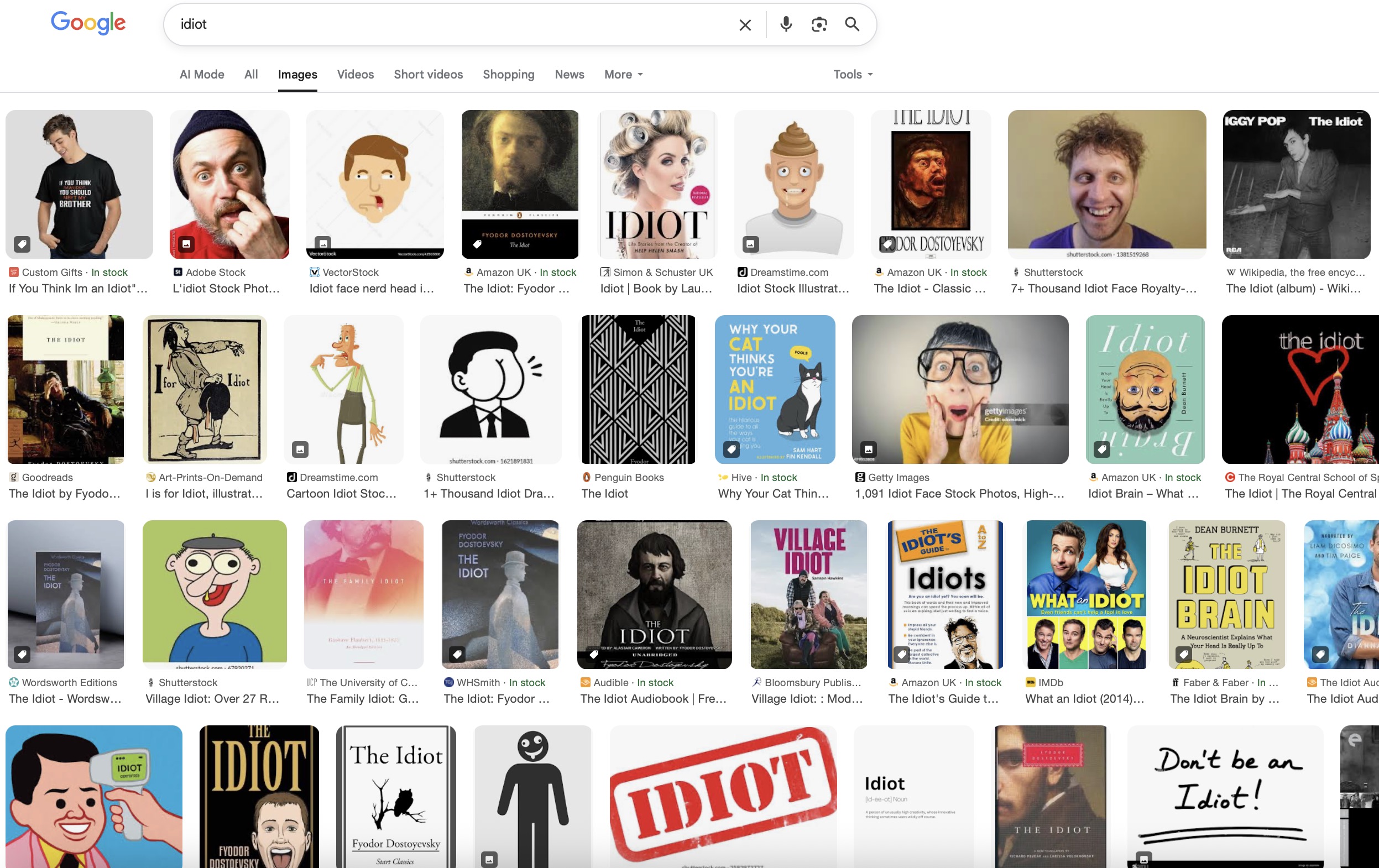The image size is (1379, 868).
Task: Click the product tag icon on cat book cover
Action: [x=732, y=449]
